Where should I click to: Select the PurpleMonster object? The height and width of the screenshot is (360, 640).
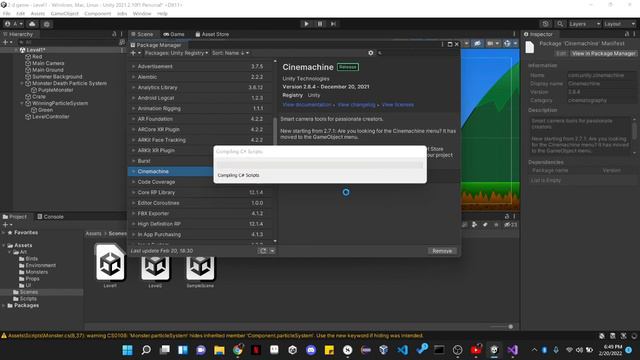56,90
